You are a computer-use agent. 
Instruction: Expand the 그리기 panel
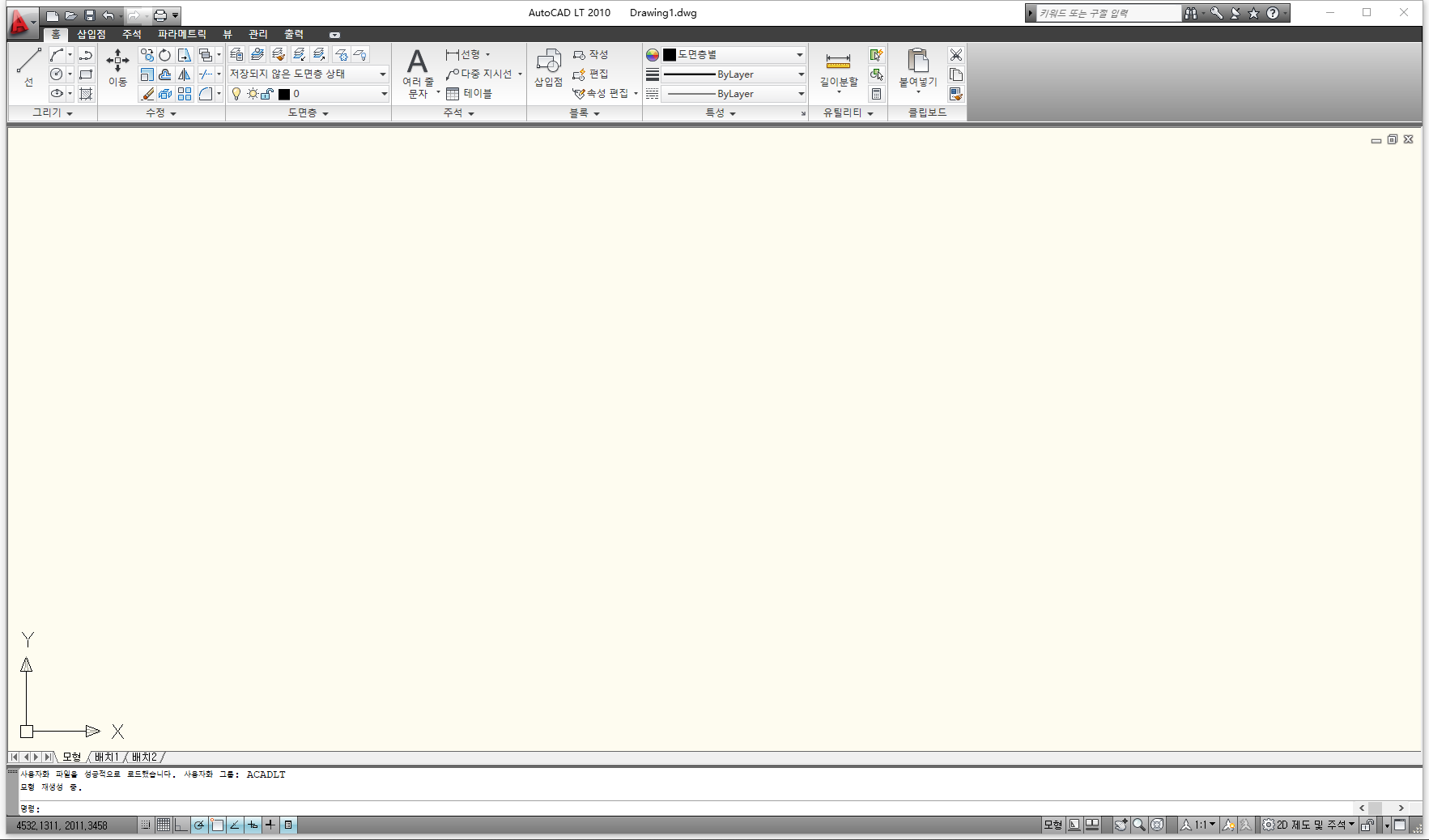click(x=53, y=112)
